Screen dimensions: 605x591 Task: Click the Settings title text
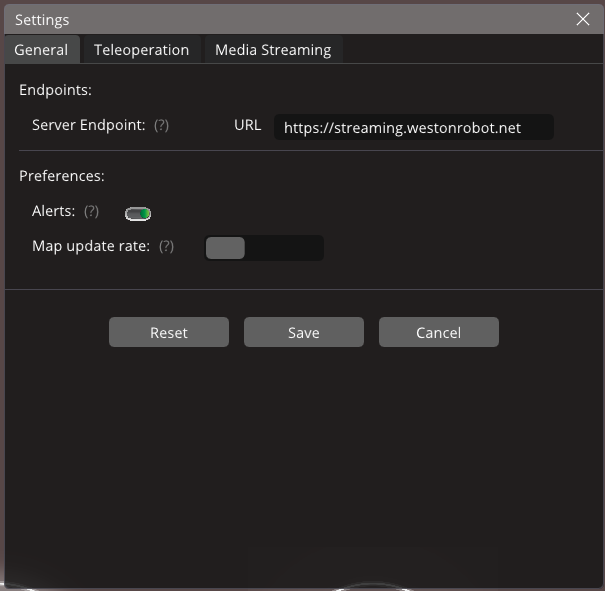point(42,20)
